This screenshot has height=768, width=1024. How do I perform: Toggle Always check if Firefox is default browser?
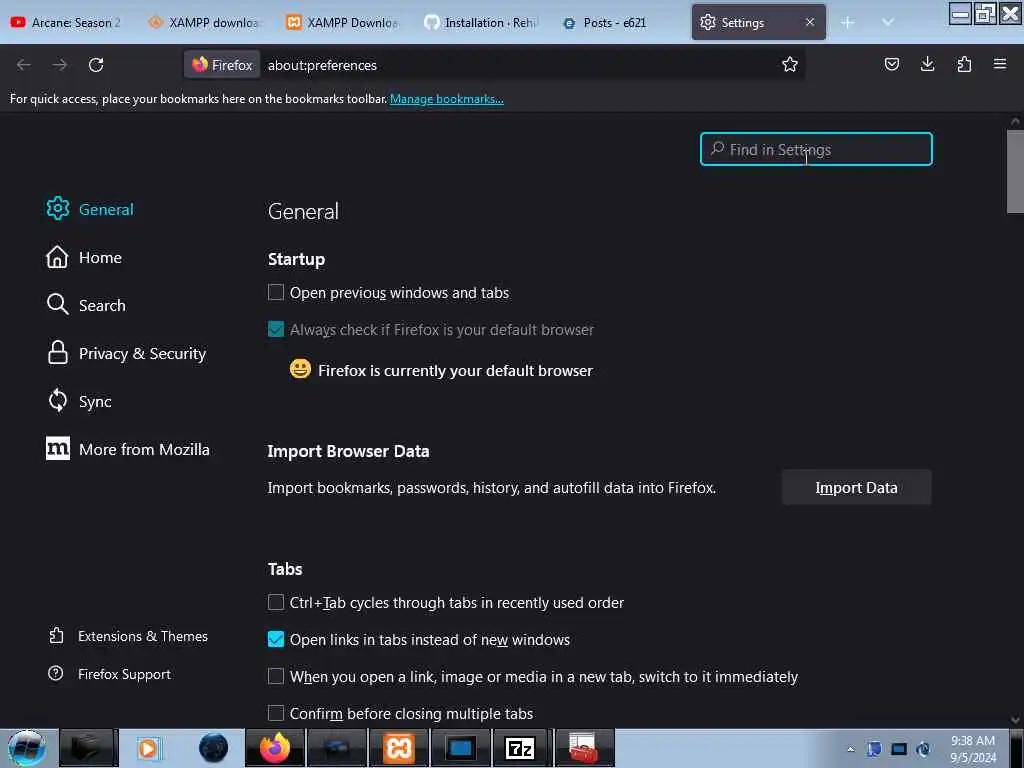(x=276, y=329)
